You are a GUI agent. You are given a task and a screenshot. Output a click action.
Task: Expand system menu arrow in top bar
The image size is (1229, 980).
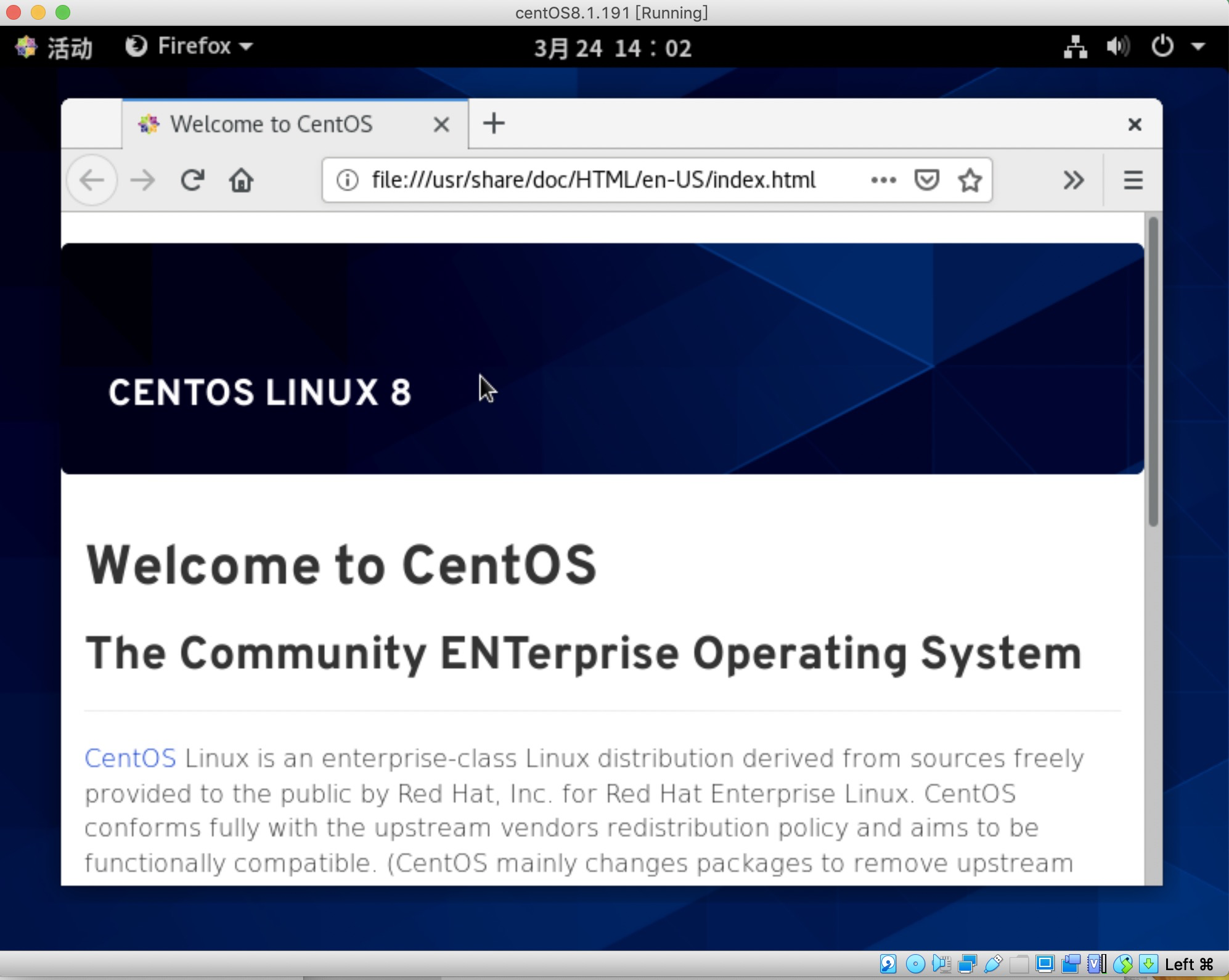pos(1198,46)
